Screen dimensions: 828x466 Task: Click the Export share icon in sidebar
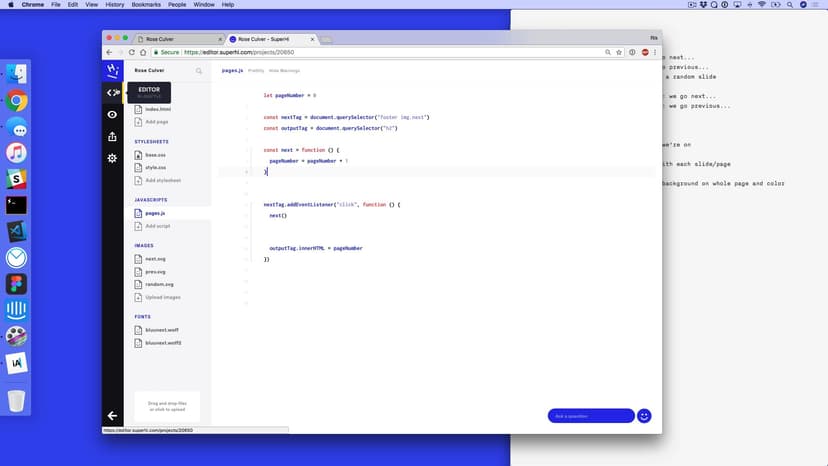[x=112, y=137]
